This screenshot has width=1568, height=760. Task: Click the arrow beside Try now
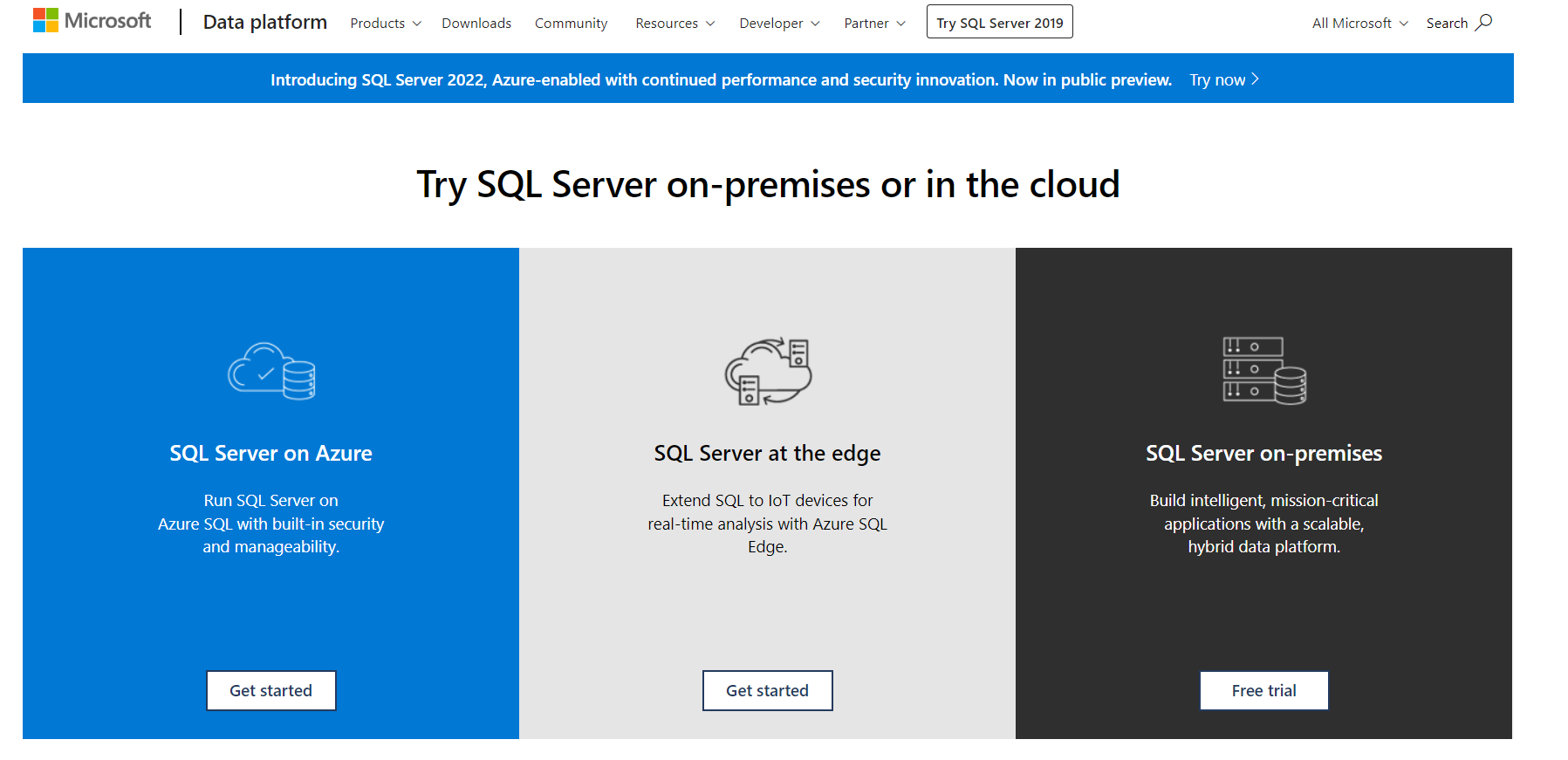1256,79
